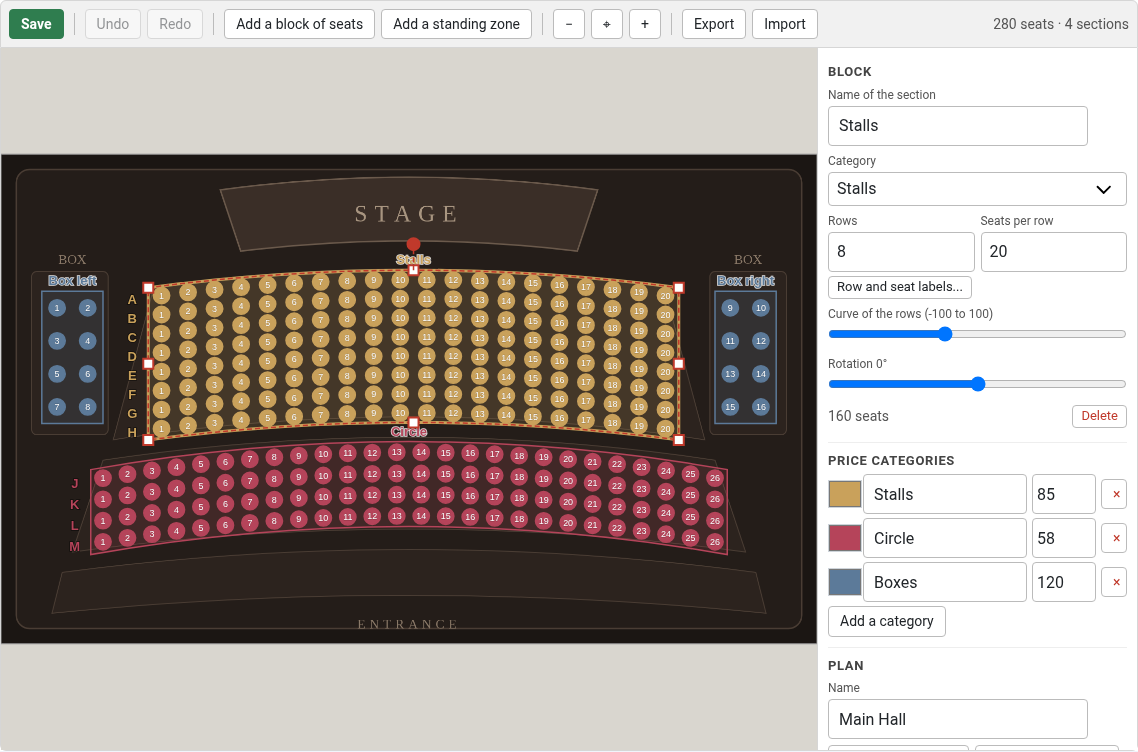Select seat 1 in Circle row M

pos(103,541)
